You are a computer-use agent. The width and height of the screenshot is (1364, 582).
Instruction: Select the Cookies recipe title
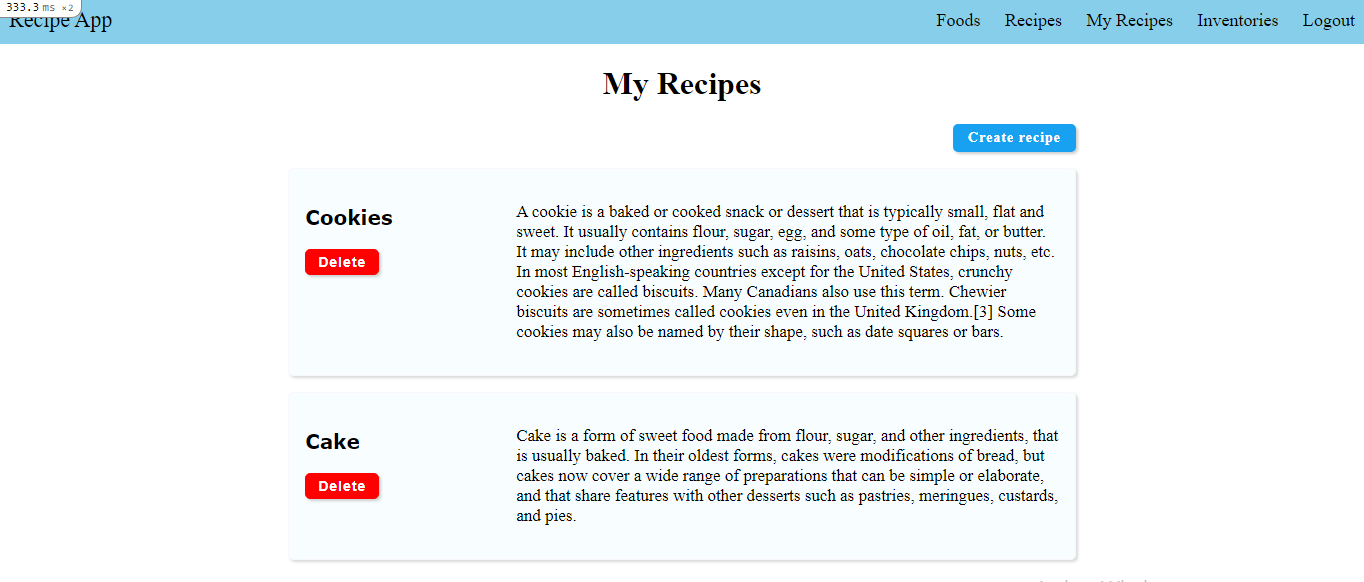click(348, 217)
